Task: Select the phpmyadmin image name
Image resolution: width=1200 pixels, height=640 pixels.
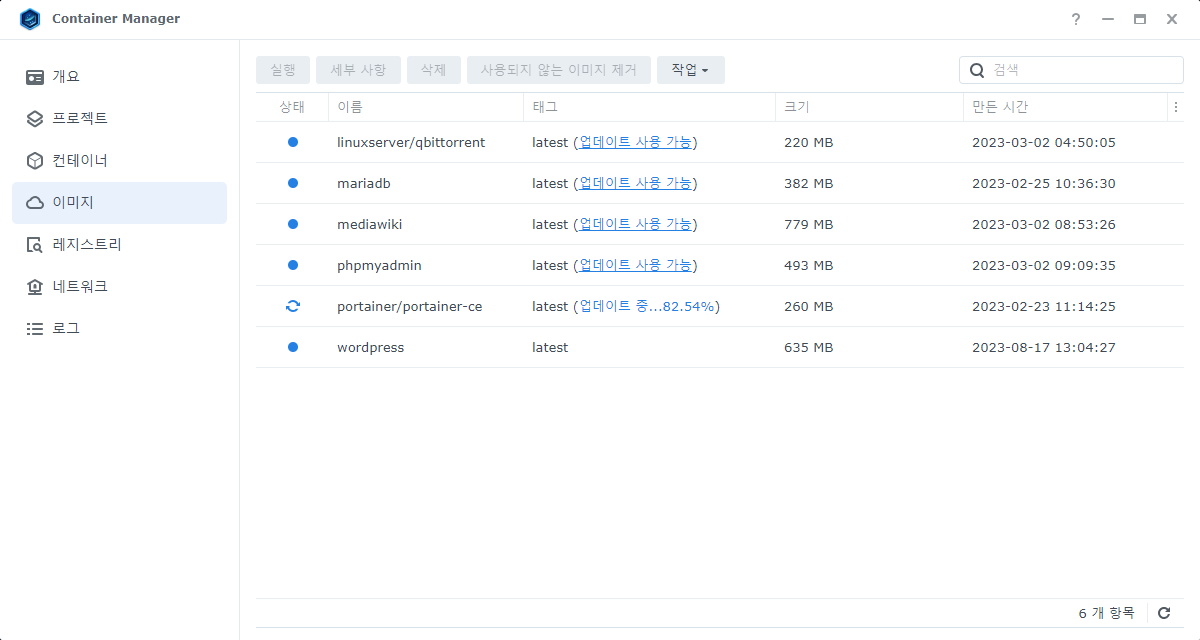Action: tap(379, 265)
